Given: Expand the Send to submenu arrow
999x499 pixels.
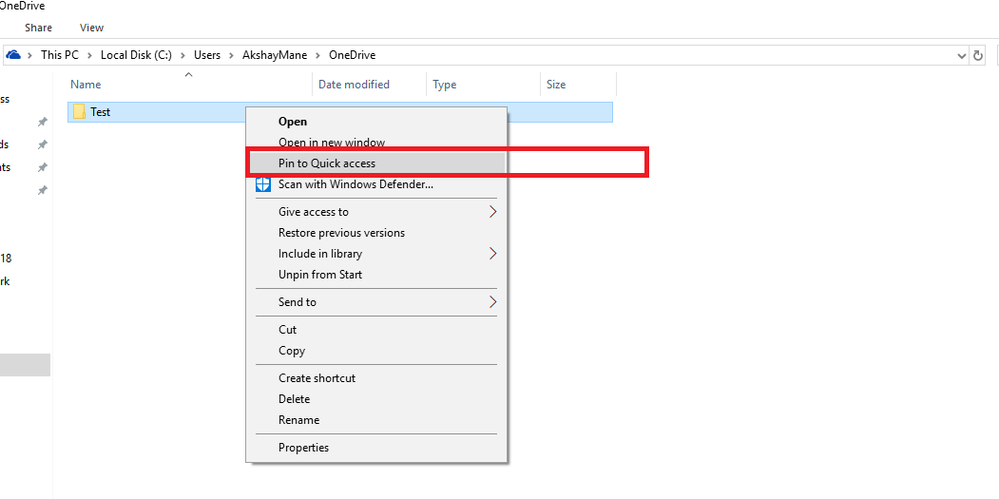Looking at the screenshot, I should pos(493,302).
